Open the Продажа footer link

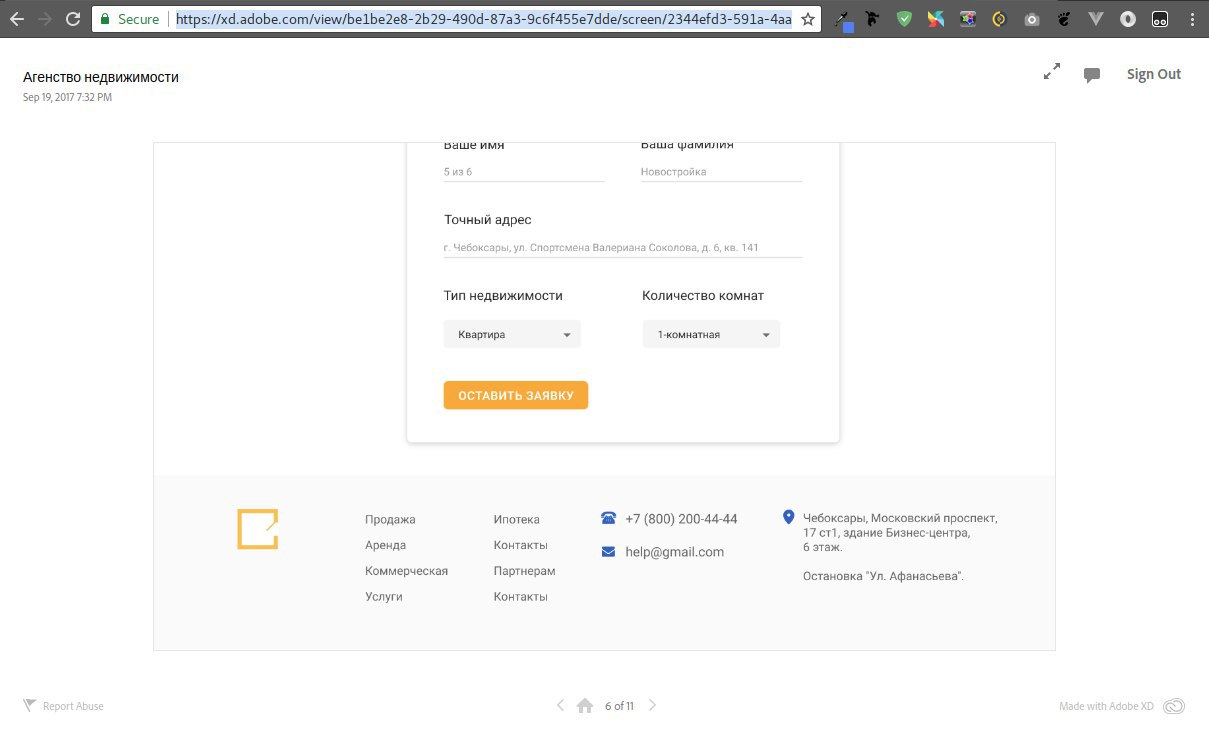point(390,520)
